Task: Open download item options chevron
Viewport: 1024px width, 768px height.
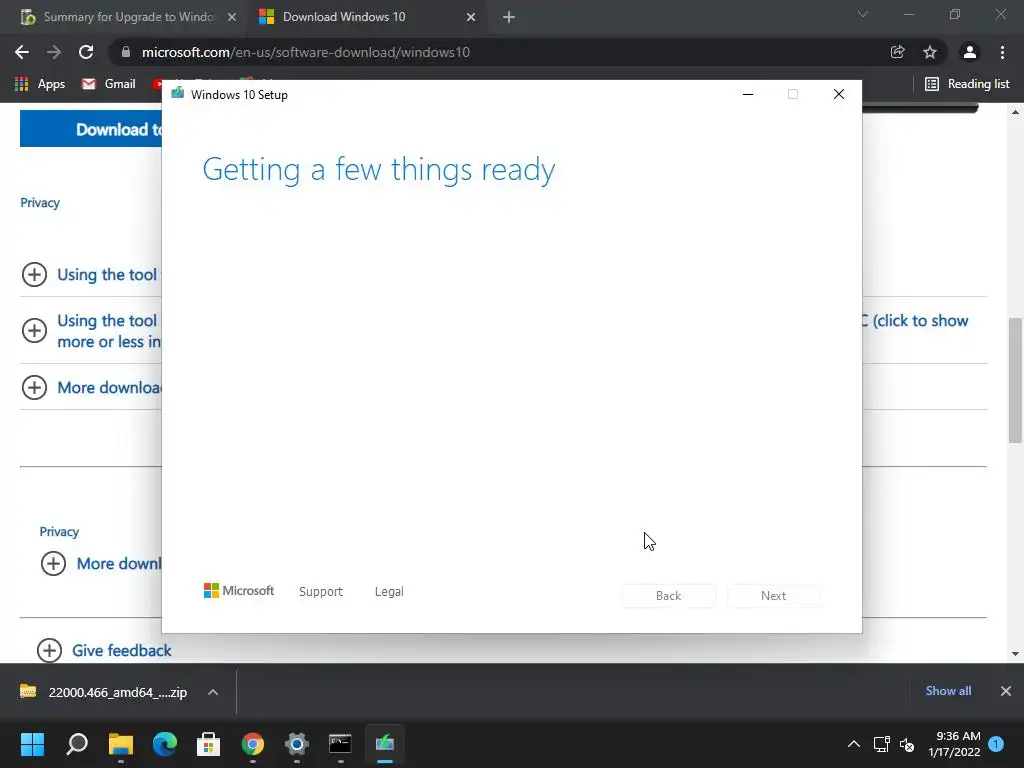Action: coord(213,692)
